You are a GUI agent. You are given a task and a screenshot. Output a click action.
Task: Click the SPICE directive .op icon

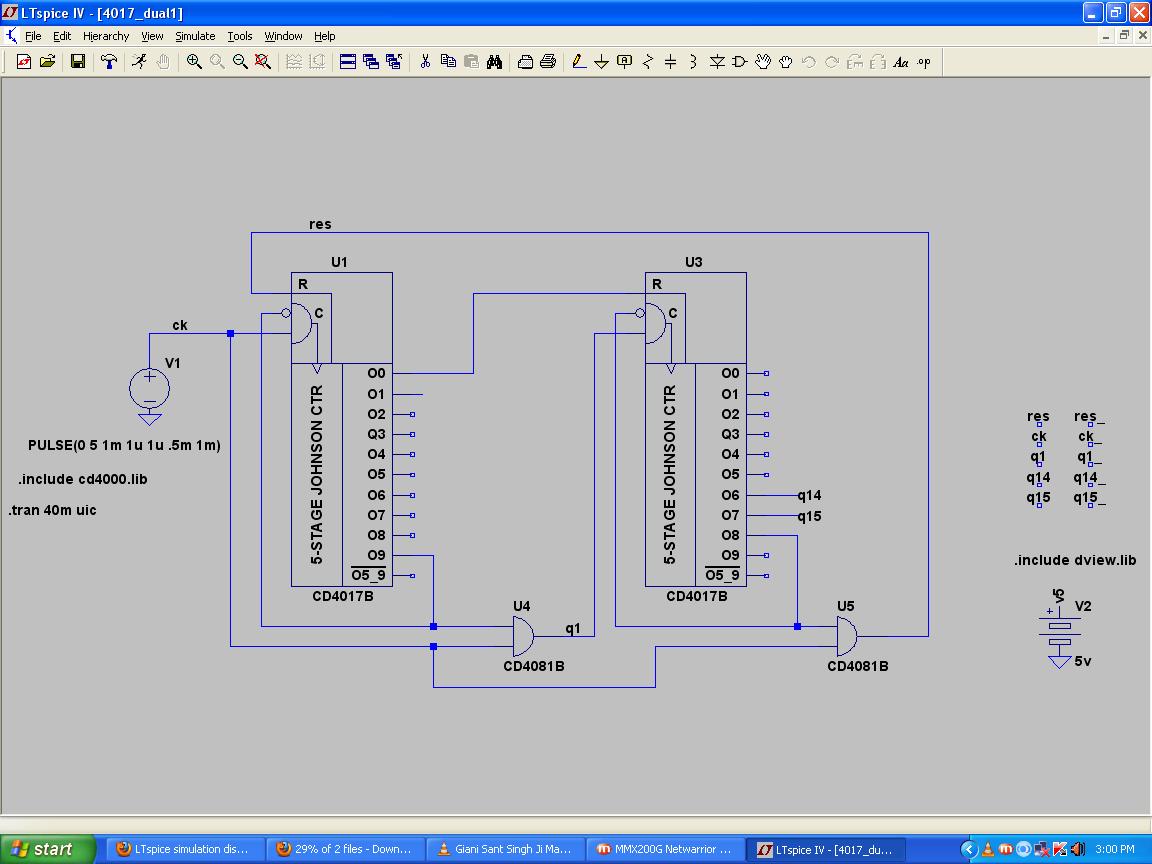(x=924, y=62)
